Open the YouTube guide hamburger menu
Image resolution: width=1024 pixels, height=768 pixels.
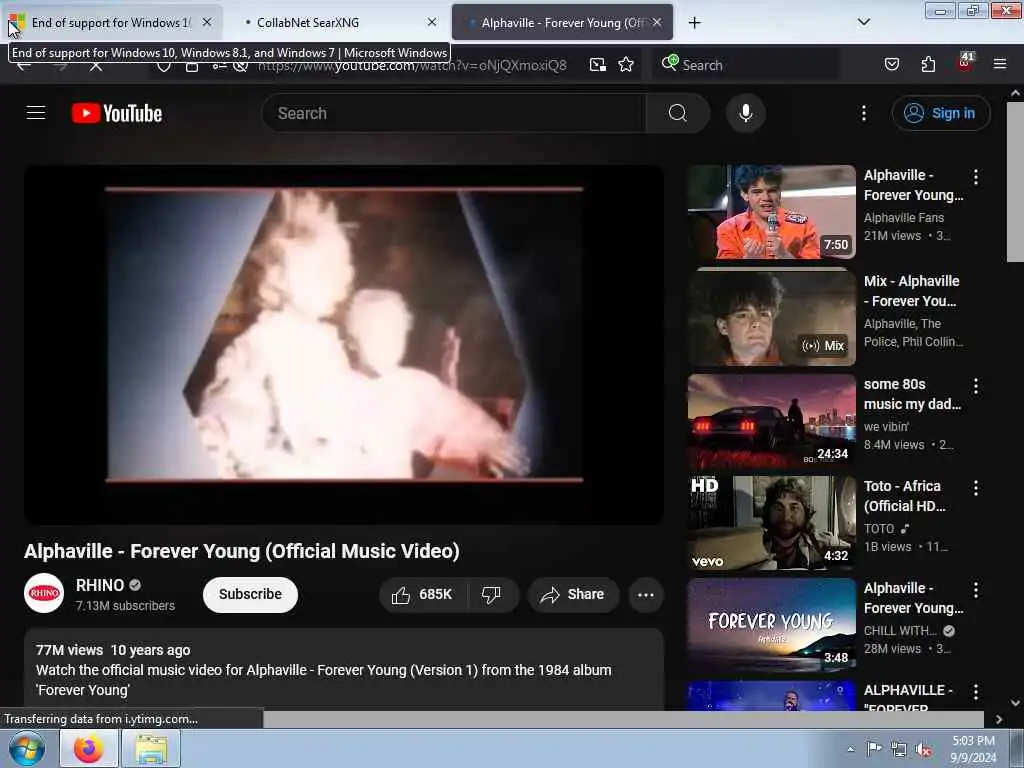[36, 113]
